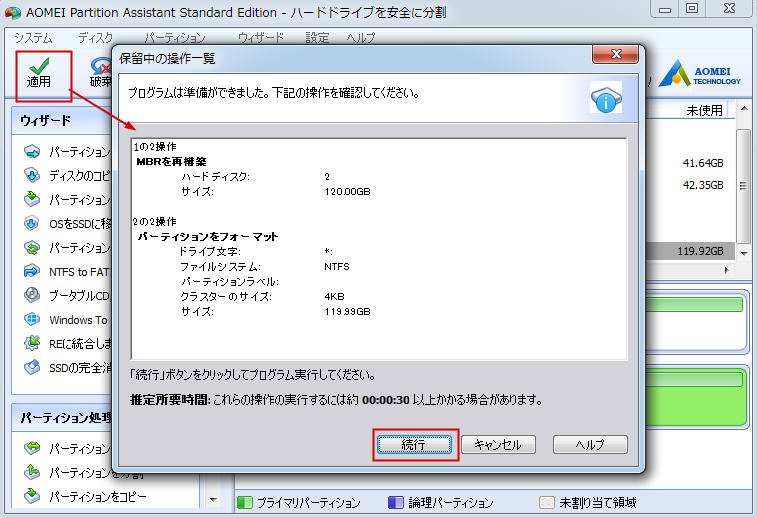Click the blue info icon in the dialog
Viewport: 757px width, 518px height.
tap(606, 98)
